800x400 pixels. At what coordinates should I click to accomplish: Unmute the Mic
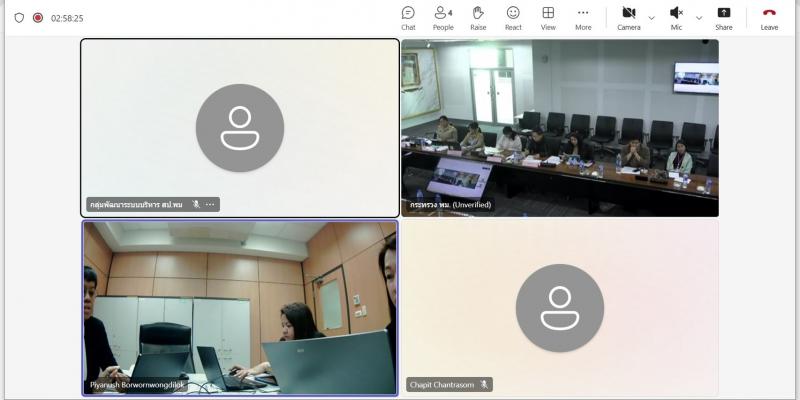click(676, 18)
